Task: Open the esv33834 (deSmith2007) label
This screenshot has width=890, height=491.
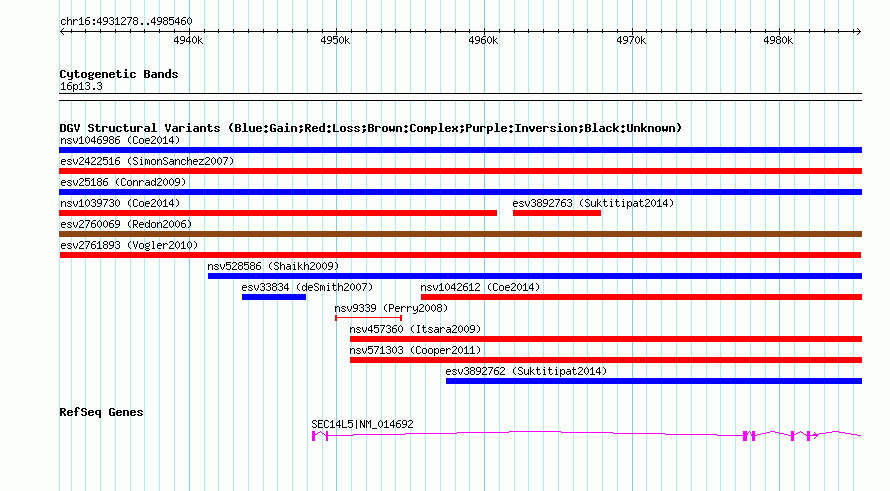Action: tap(307, 287)
